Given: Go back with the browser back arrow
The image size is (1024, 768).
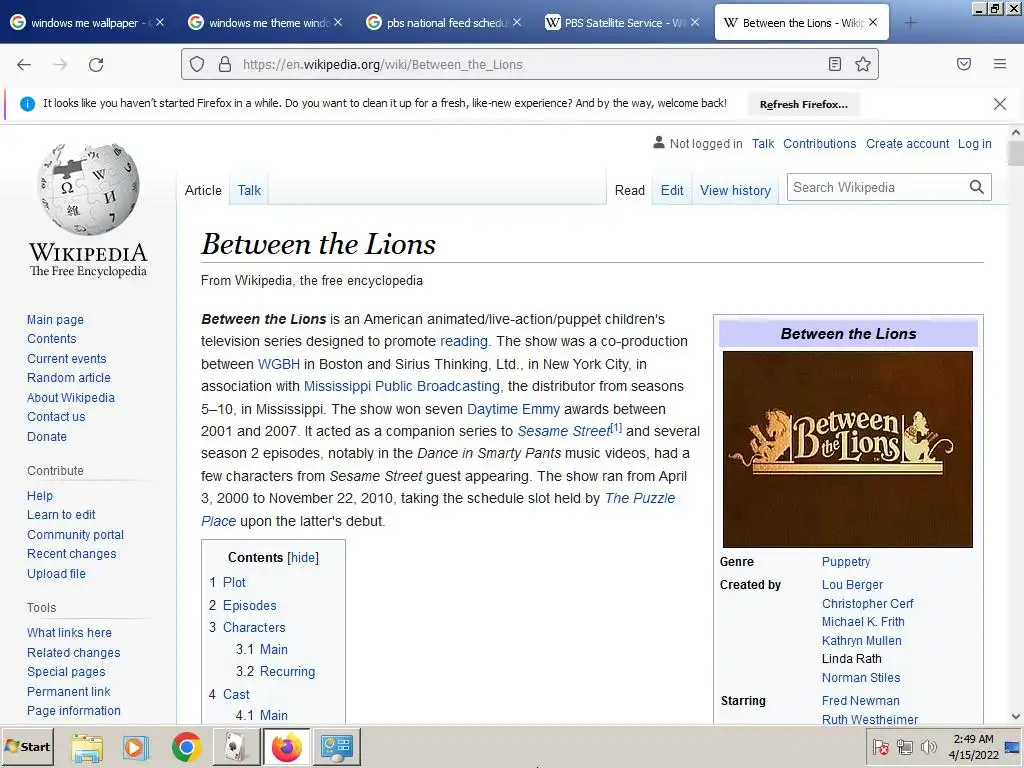Looking at the screenshot, I should point(24,65).
